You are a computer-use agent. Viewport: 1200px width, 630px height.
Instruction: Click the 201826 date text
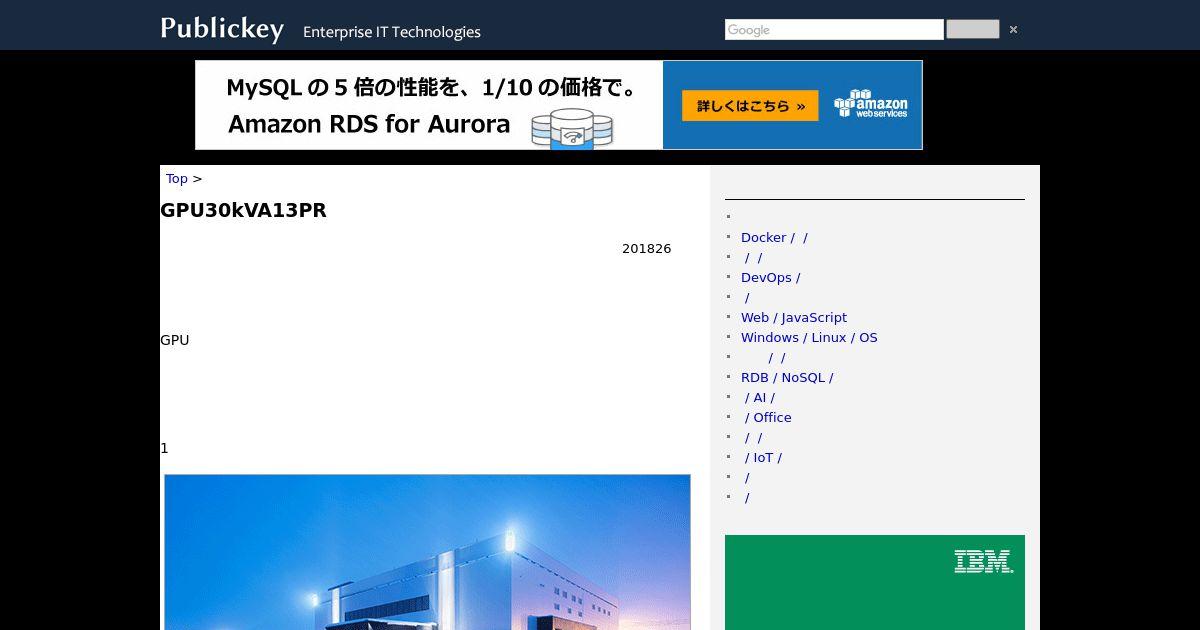646,249
